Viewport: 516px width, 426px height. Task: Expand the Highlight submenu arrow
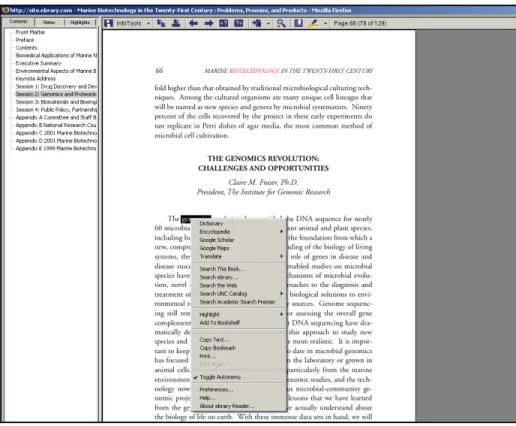pyautogui.click(x=282, y=314)
